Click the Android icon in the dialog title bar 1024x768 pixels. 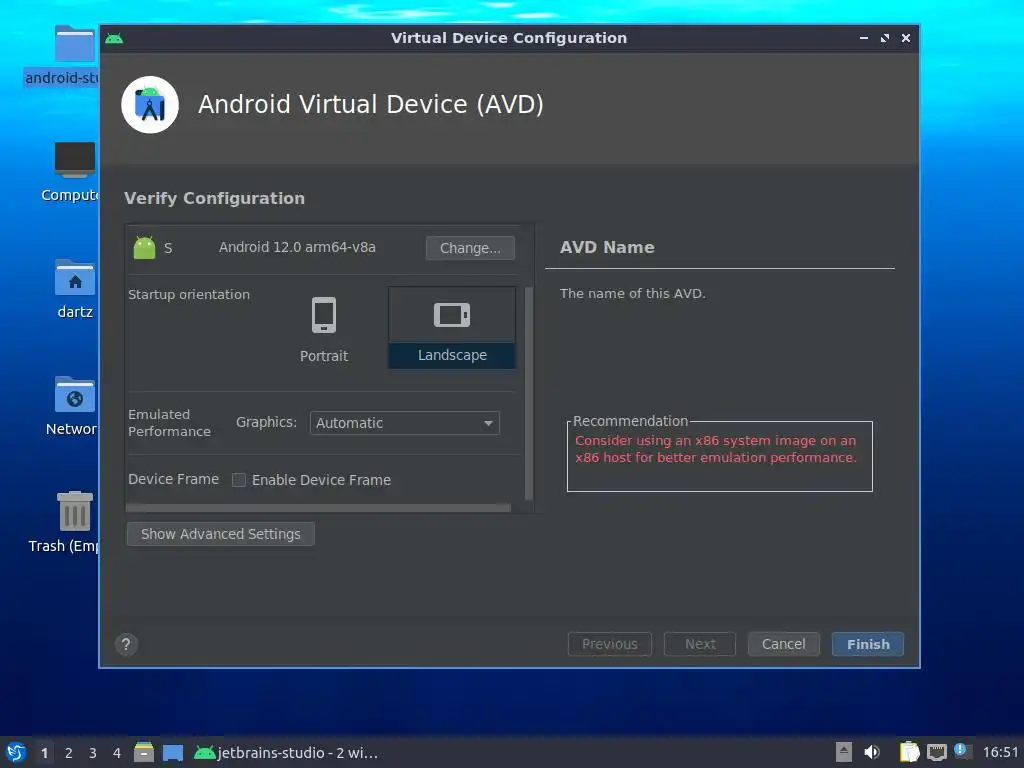(x=114, y=39)
